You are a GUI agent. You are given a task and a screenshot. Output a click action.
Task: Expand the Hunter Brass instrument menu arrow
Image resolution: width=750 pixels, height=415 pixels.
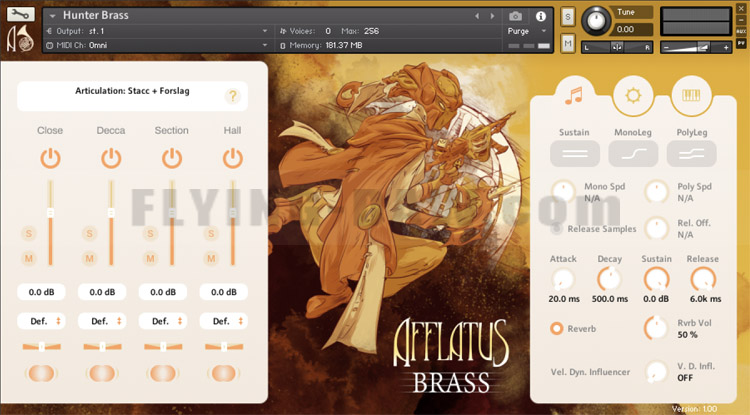pyautogui.click(x=53, y=16)
